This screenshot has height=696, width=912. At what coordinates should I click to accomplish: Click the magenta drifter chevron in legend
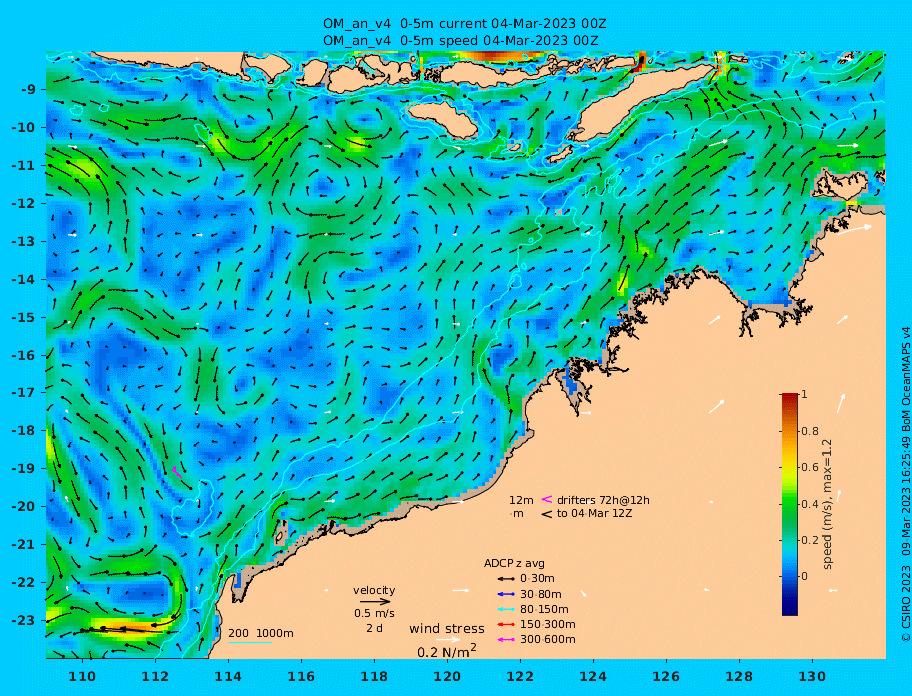(x=547, y=499)
